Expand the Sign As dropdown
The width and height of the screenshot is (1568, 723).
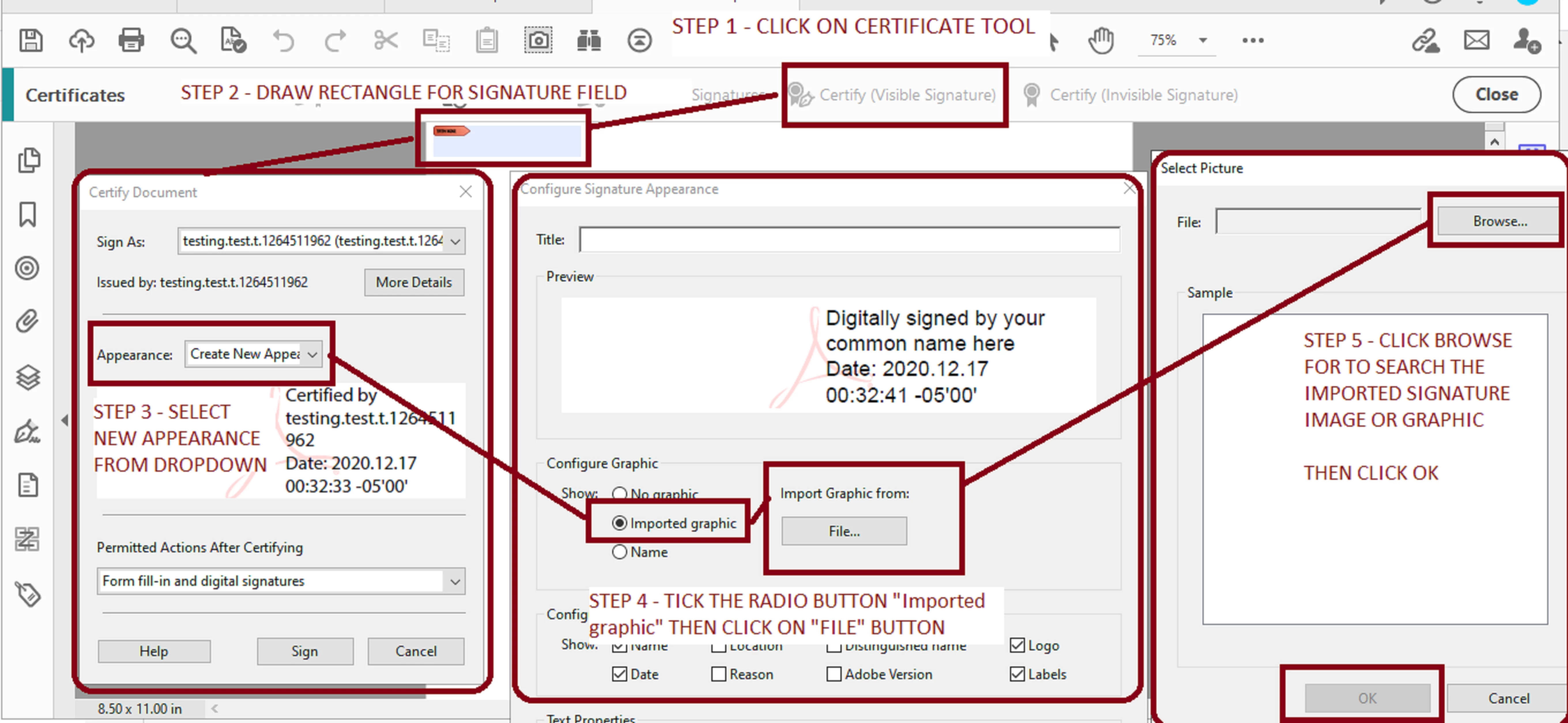(455, 241)
